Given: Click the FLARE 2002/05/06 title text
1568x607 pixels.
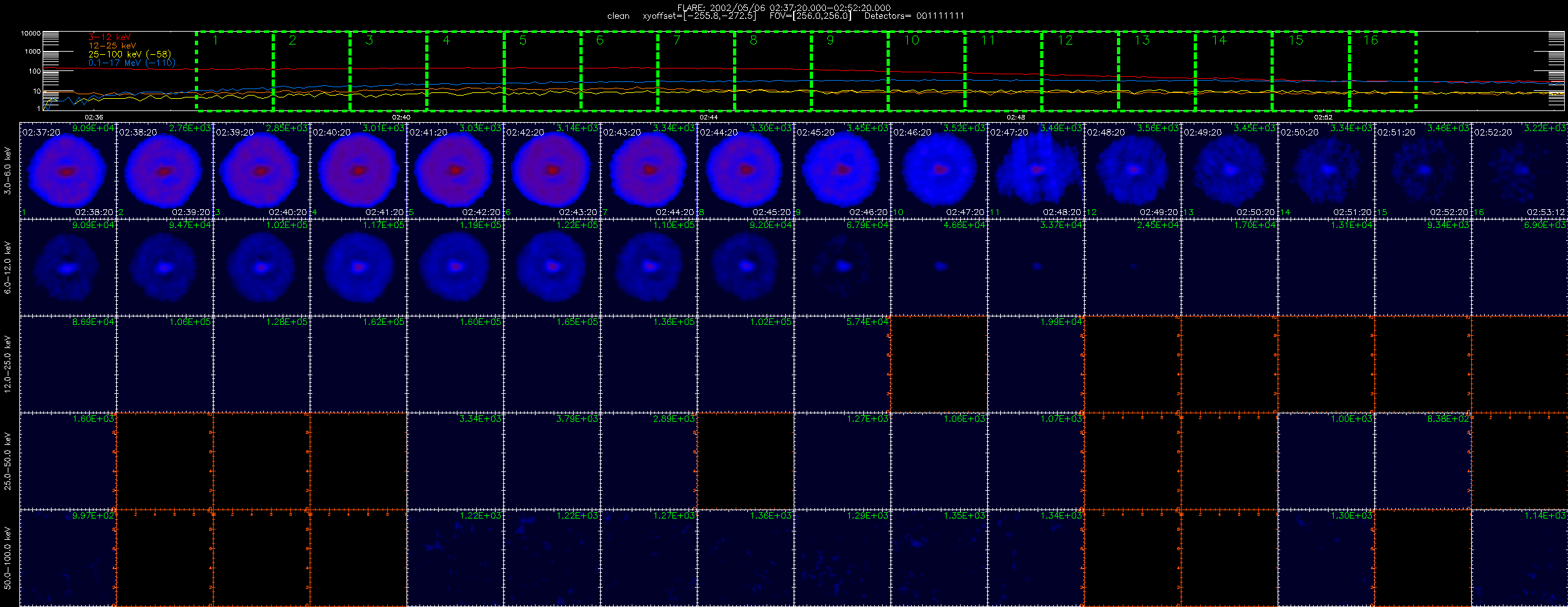Looking at the screenshot, I should click(784, 8).
